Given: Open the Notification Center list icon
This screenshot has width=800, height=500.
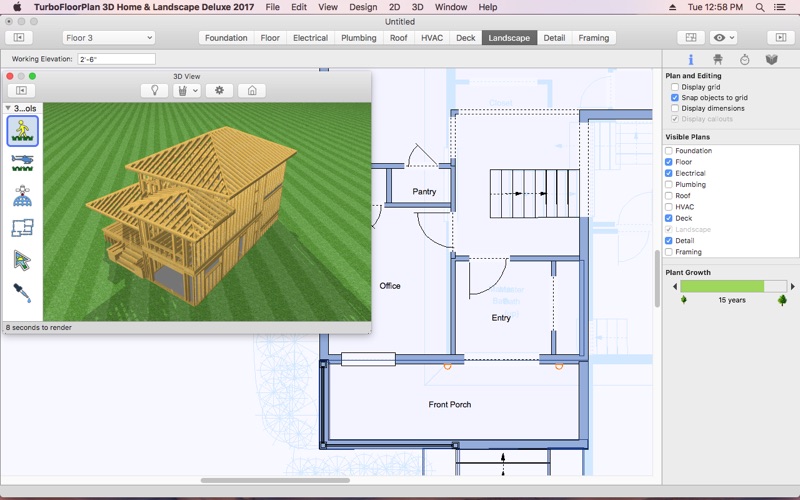Looking at the screenshot, I should tap(780, 7).
